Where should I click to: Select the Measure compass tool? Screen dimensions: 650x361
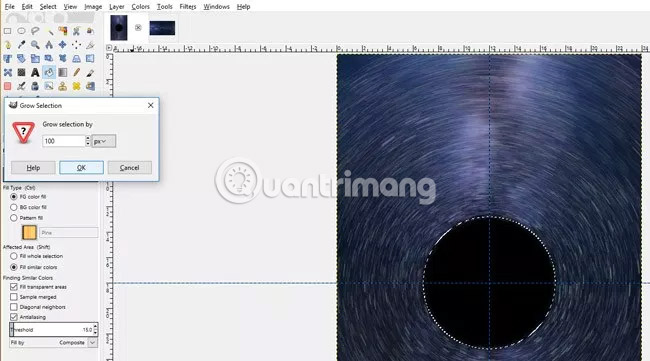click(49, 45)
